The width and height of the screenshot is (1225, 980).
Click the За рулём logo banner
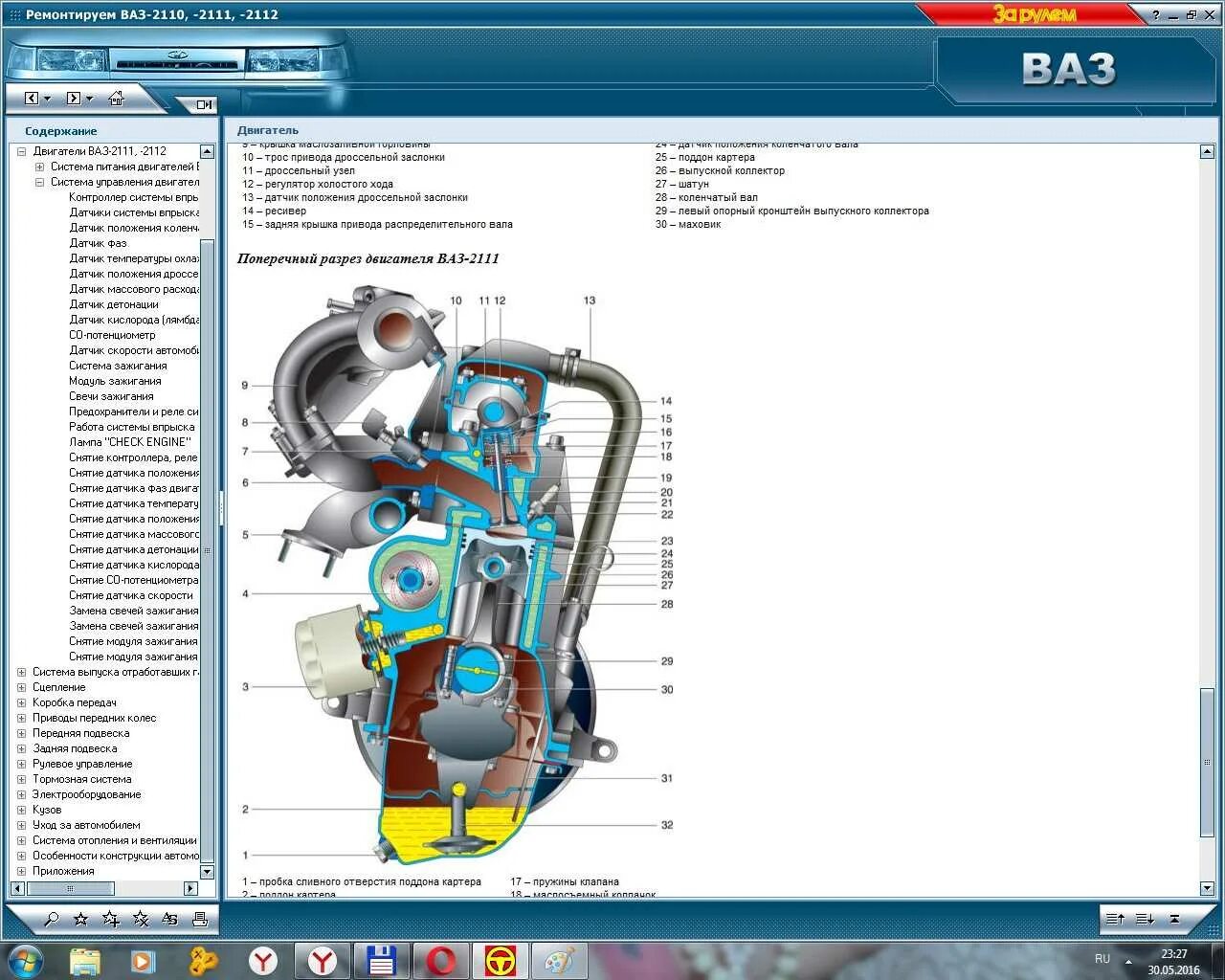[1034, 14]
